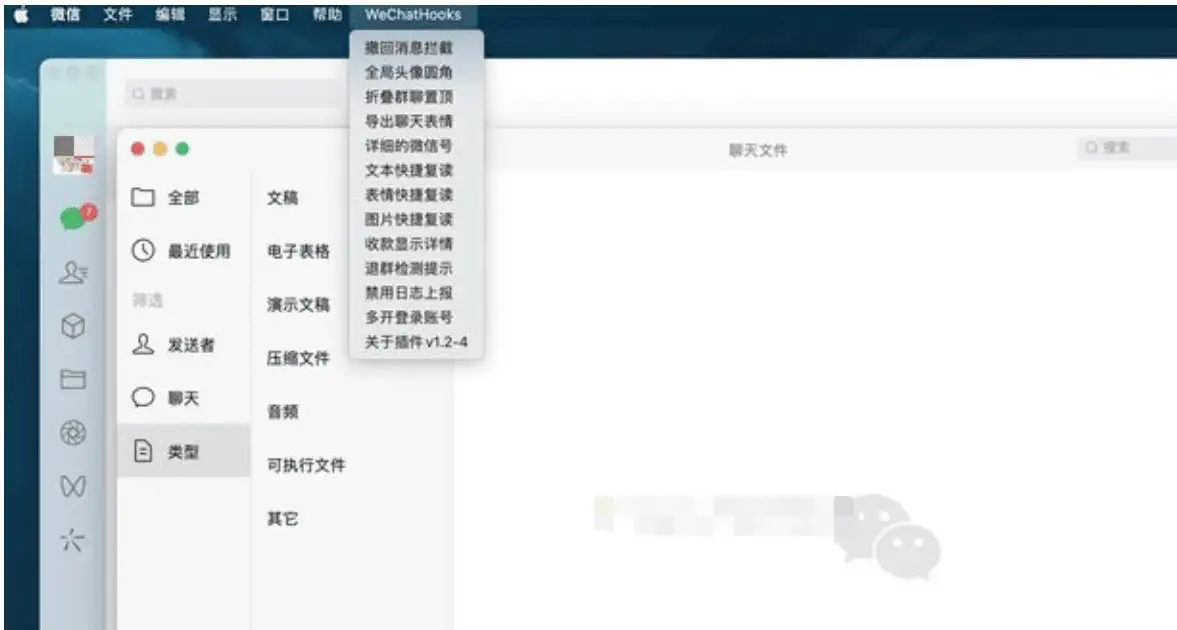Select the 压缩文件 file type
Image resolution: width=1177 pixels, height=630 pixels.
click(299, 358)
